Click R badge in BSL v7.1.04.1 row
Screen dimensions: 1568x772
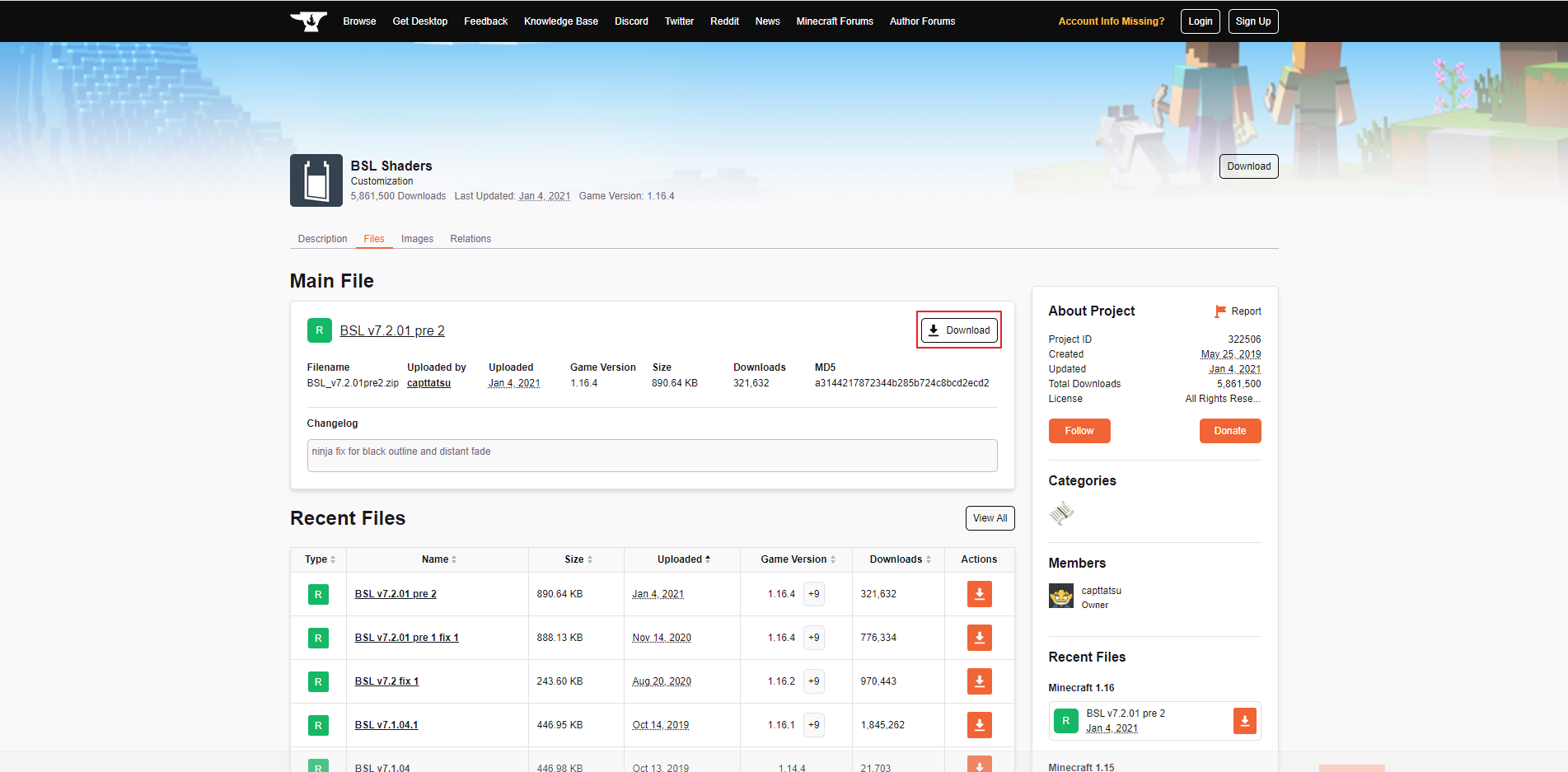(318, 725)
